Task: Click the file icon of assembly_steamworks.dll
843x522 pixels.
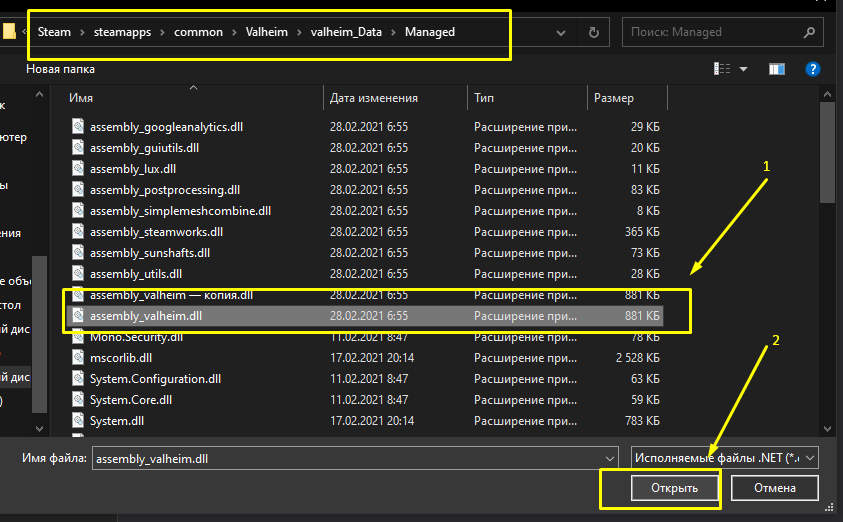Action: click(x=79, y=231)
